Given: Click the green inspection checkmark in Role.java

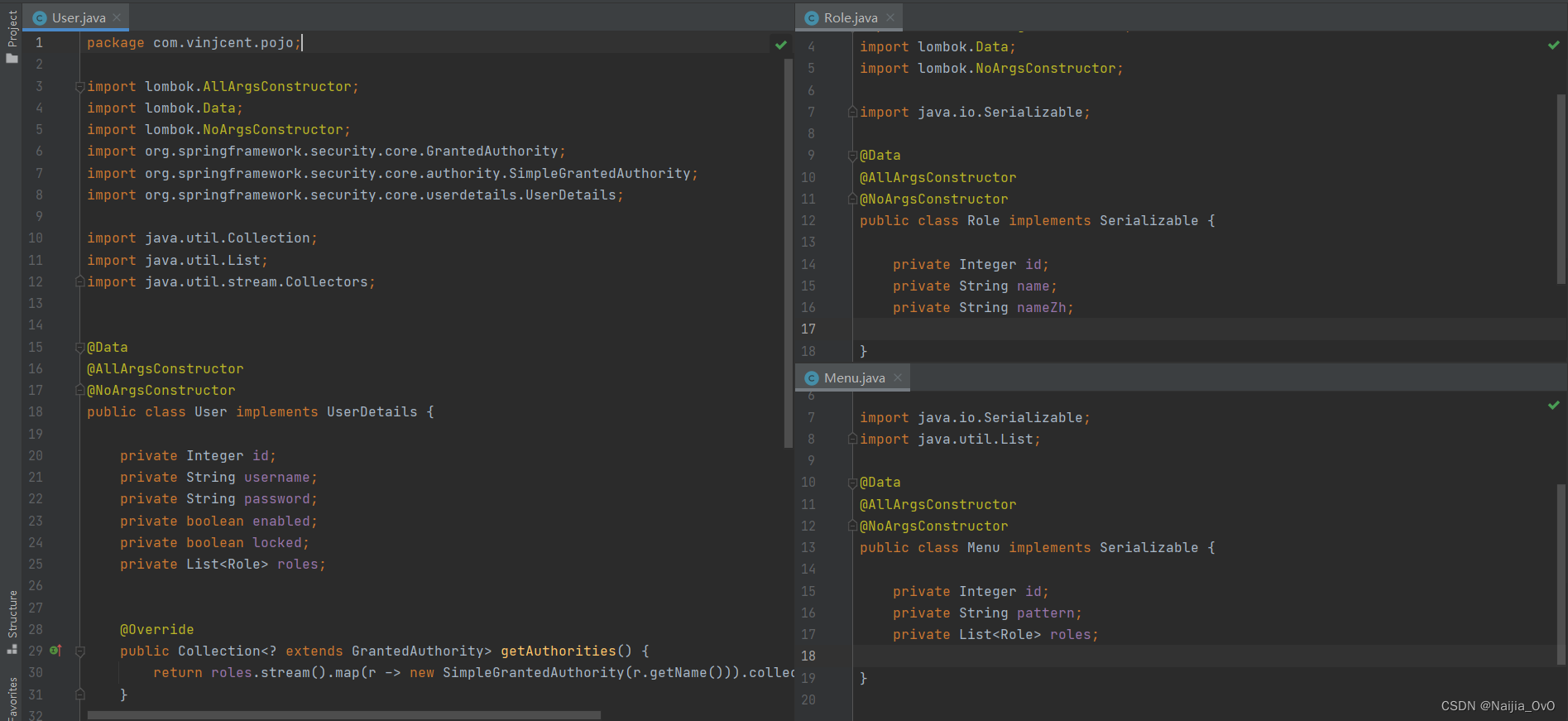Looking at the screenshot, I should (x=1553, y=46).
